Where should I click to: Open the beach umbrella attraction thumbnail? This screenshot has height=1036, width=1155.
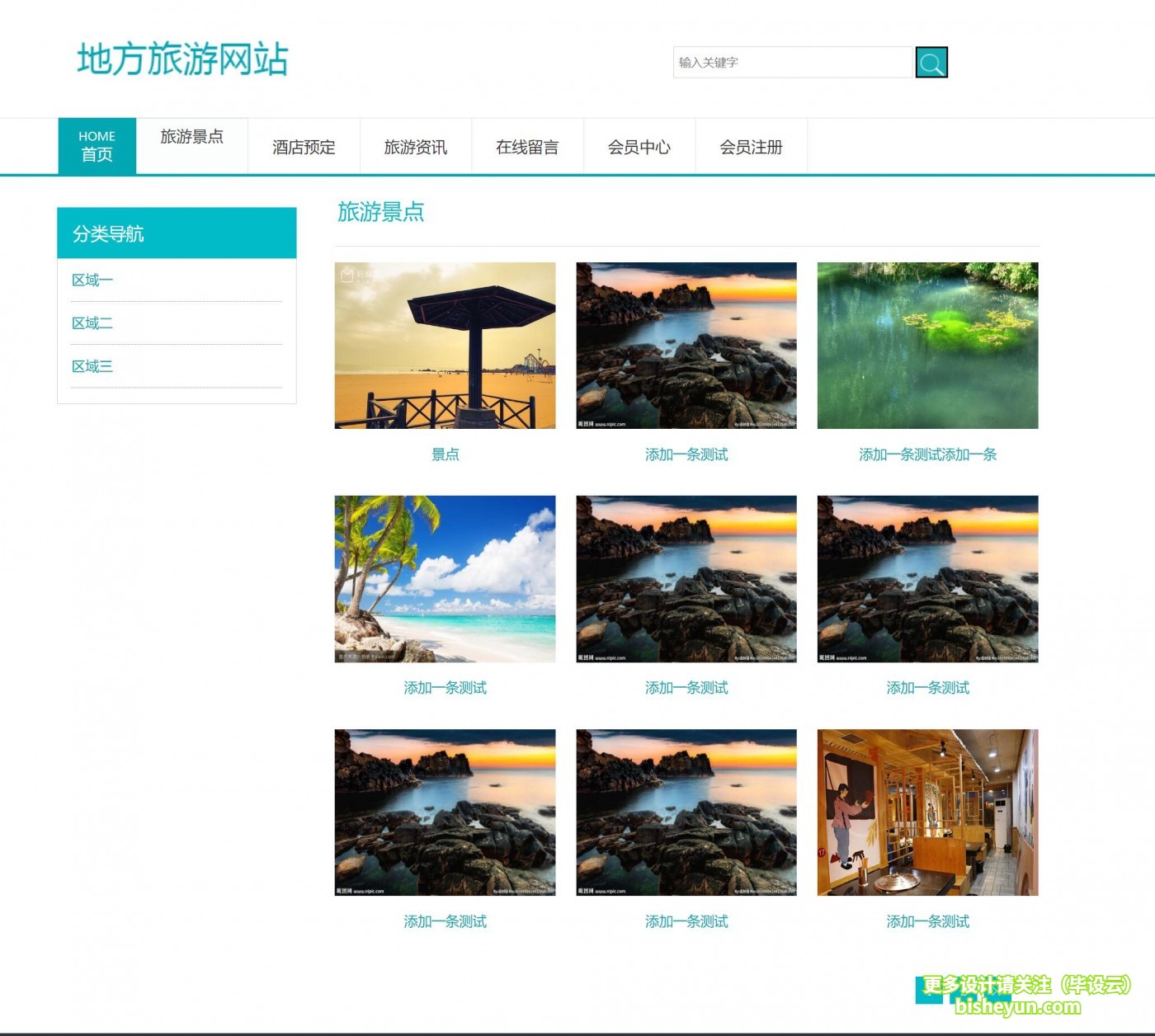pyautogui.click(x=445, y=346)
